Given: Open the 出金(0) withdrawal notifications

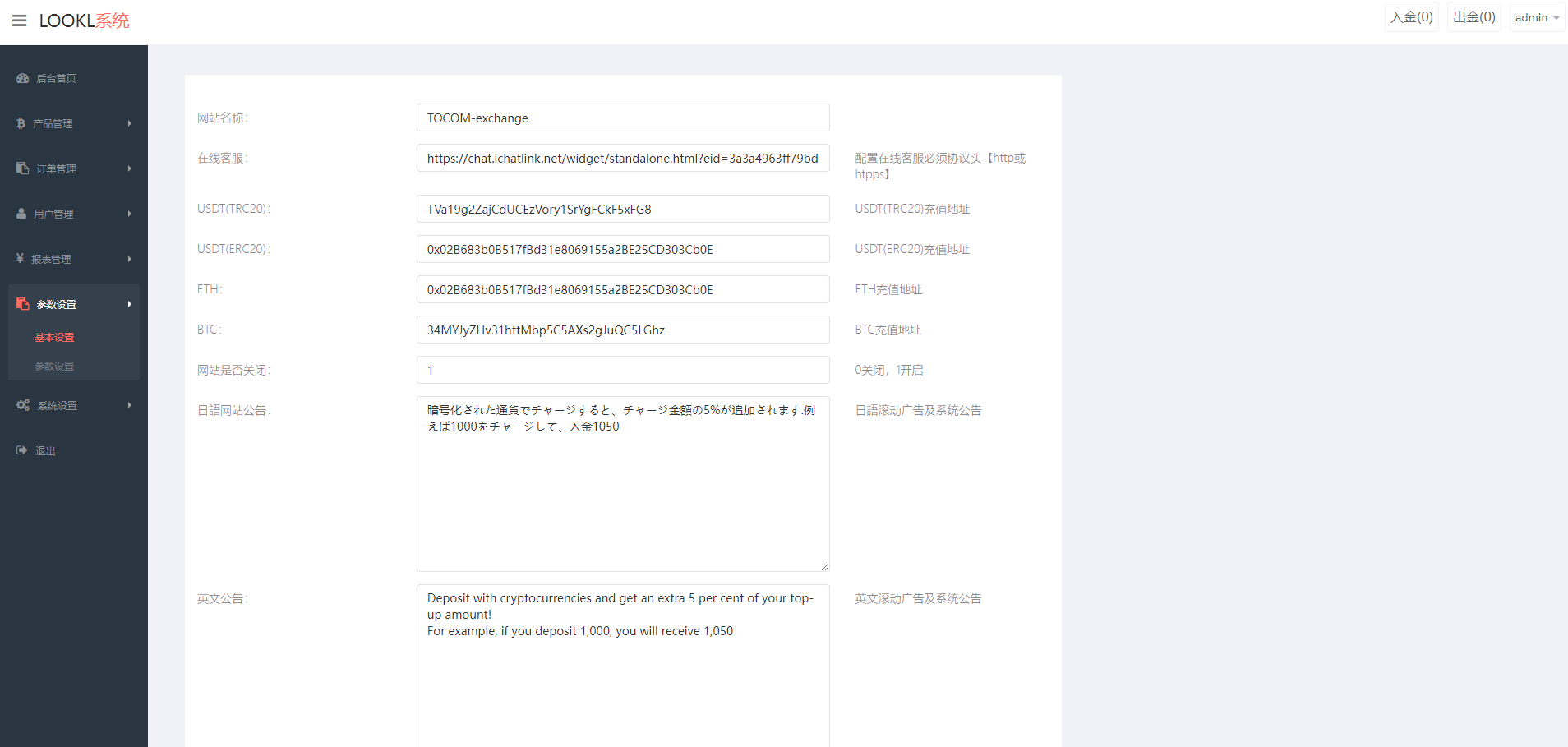Looking at the screenshot, I should click(1473, 17).
